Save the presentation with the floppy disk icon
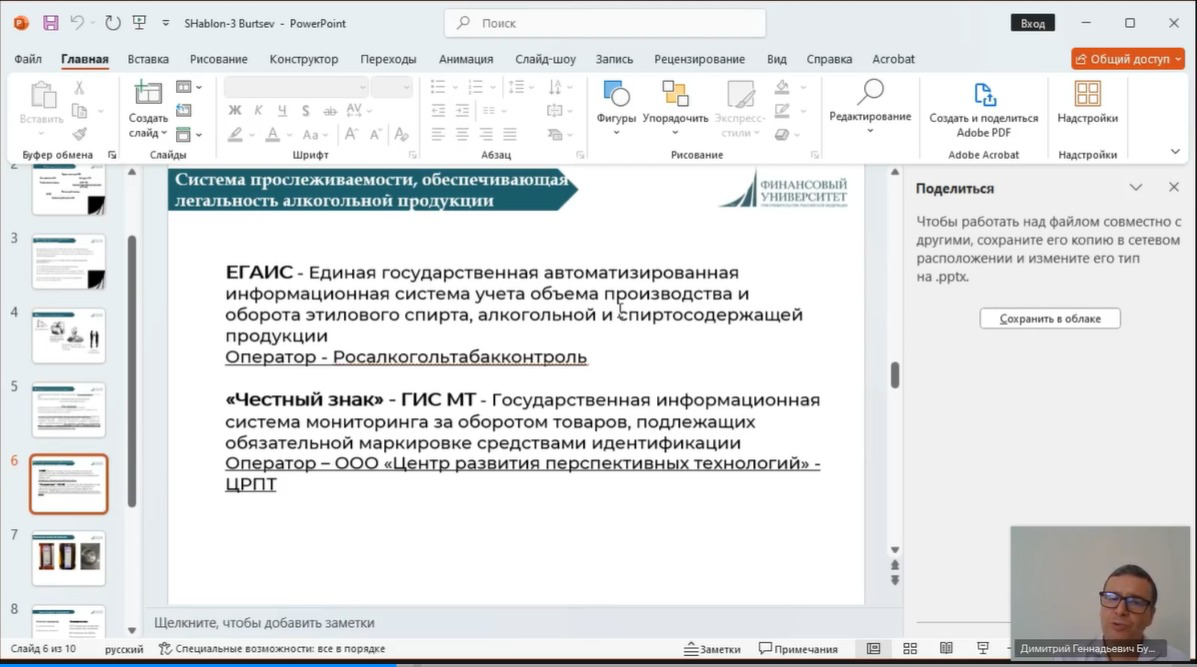1197x667 pixels. 50,23
